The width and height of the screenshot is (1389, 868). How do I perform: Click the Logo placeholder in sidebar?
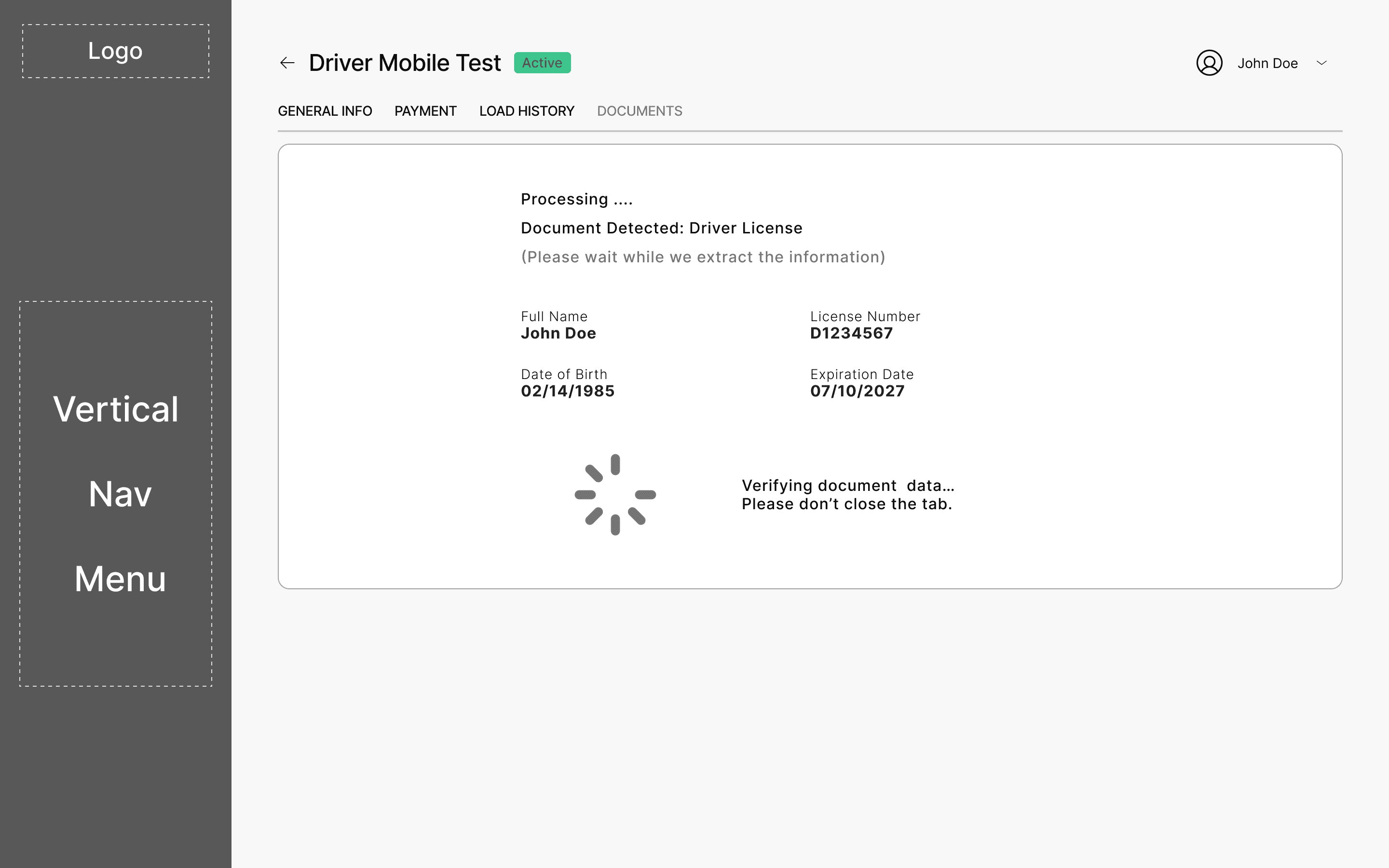click(x=115, y=51)
